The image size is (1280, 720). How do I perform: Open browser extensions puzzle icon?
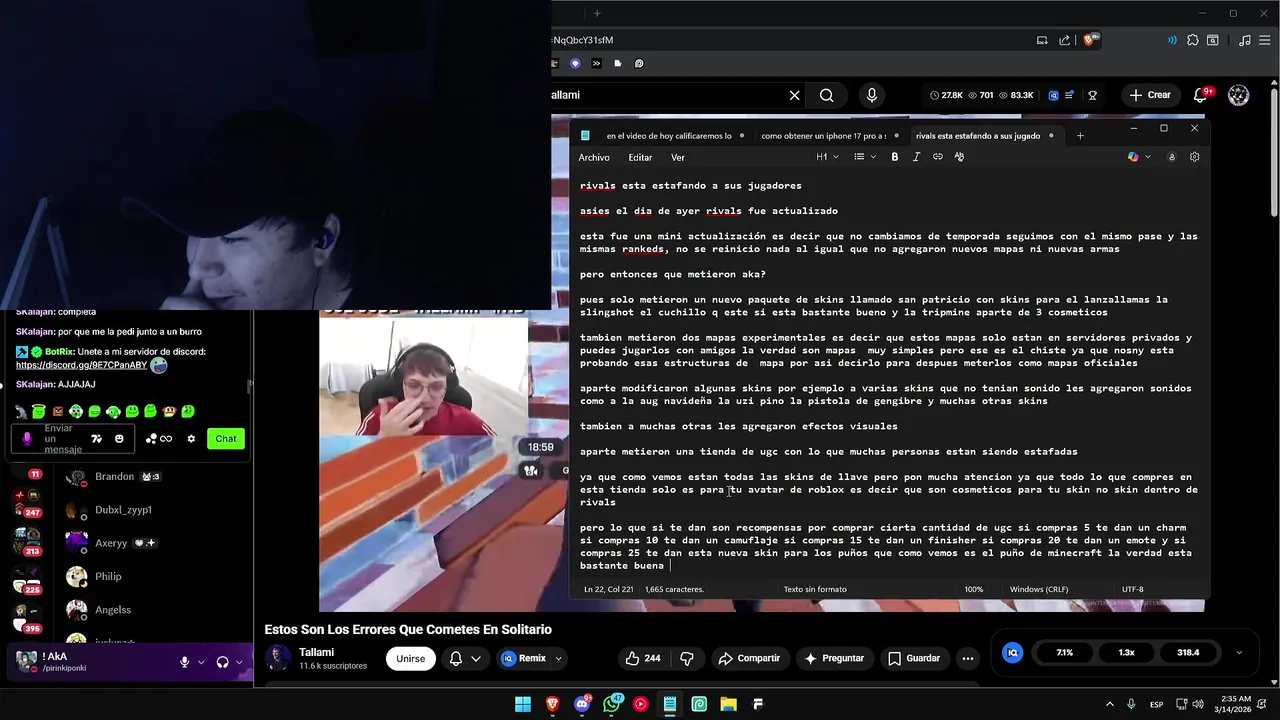(x=1192, y=40)
